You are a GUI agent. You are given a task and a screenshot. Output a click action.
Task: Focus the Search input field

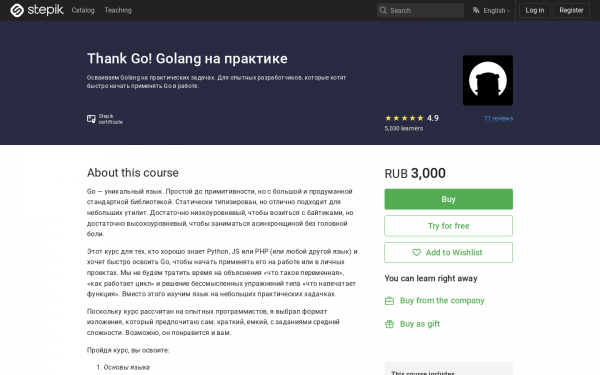pos(420,10)
